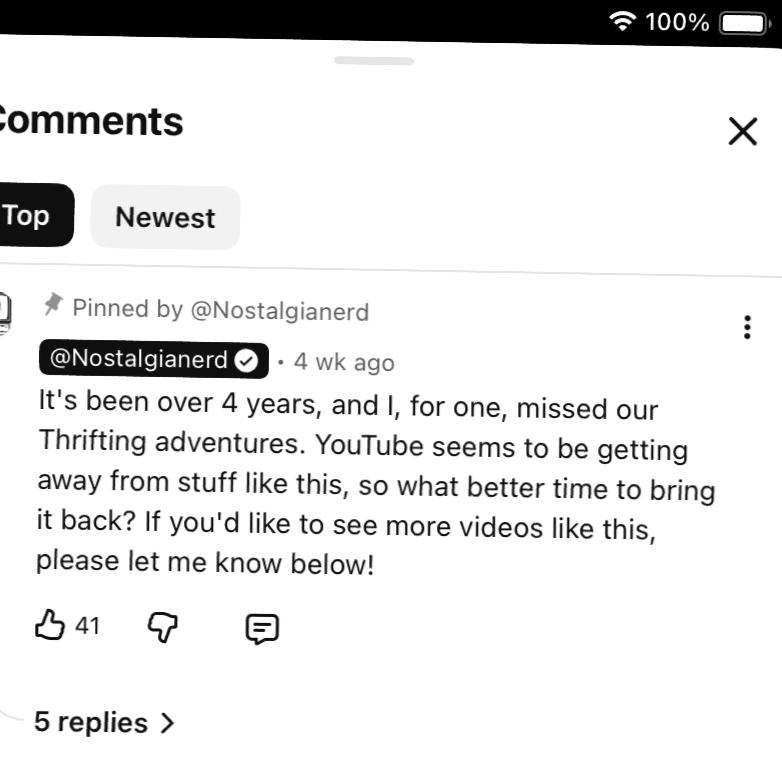The image size is (782, 782).
Task: Tap the drag handle atop the comments sheet
Action: [374, 61]
